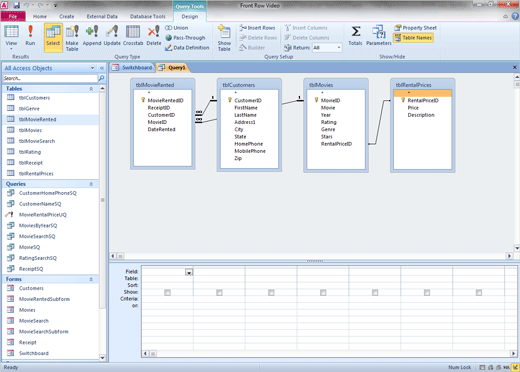The width and height of the screenshot is (520, 372).
Task: Toggle Table Names row display
Action: pyautogui.click(x=413, y=38)
